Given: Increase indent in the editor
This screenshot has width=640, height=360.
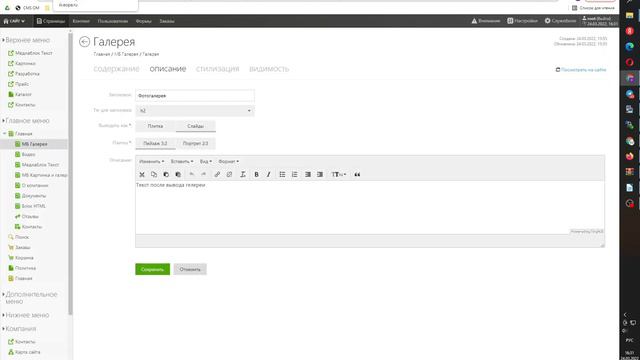Looking at the screenshot, I should click(x=320, y=175).
